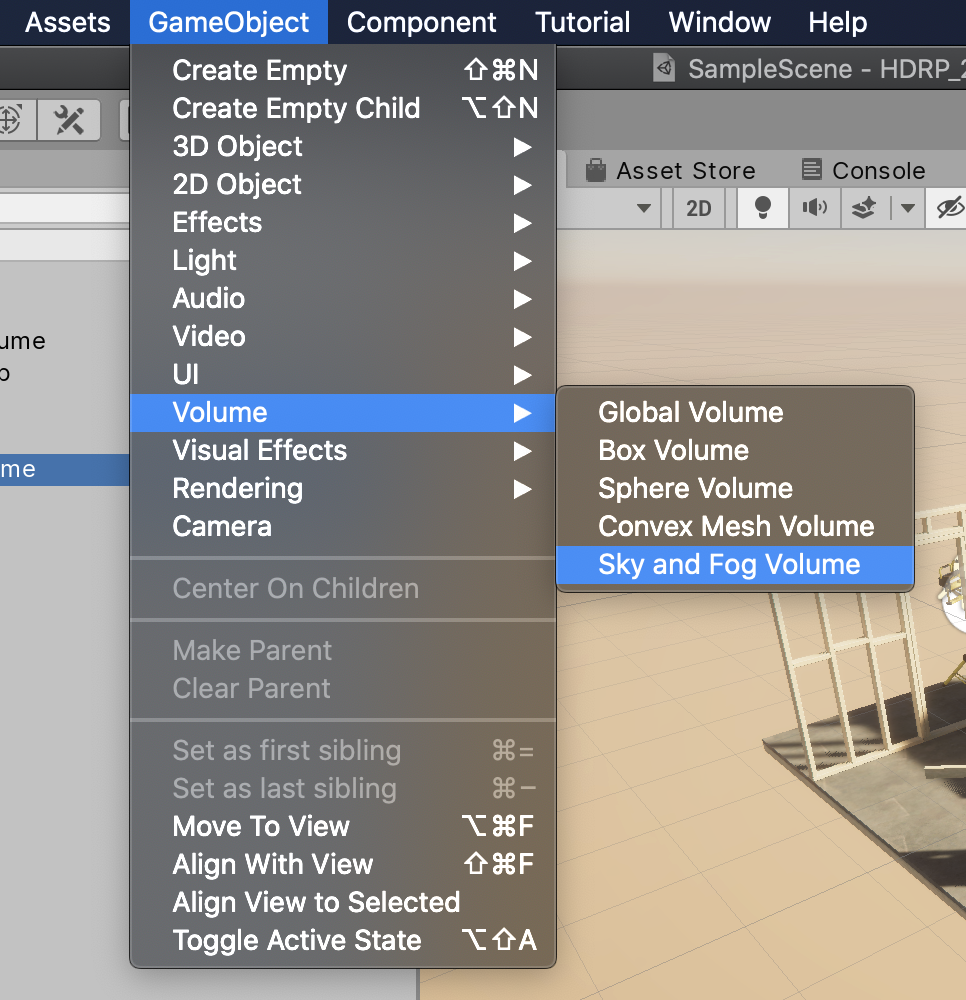966x1000 pixels.
Task: Open the shading mode dropdown arrow
Action: [x=644, y=208]
